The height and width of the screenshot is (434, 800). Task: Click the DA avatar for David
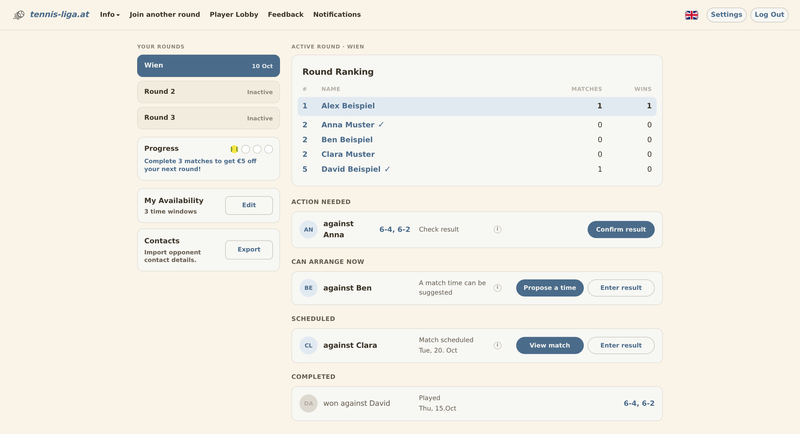tap(309, 403)
